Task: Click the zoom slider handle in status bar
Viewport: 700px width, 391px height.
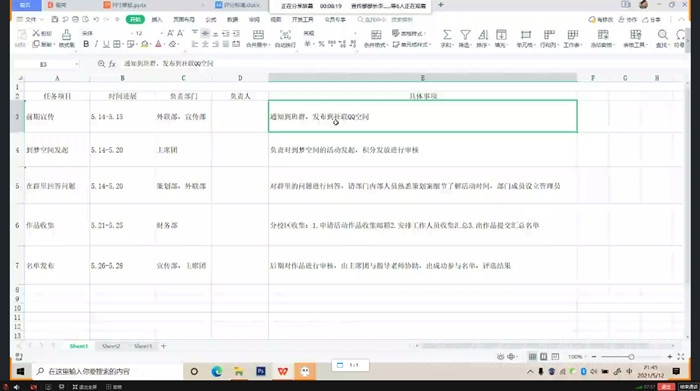Action: pyautogui.click(x=631, y=357)
